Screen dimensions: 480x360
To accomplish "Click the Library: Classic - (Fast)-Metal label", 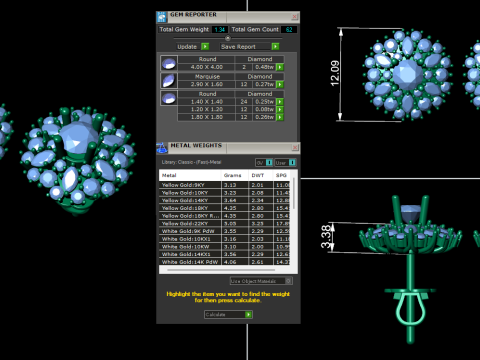I will [191, 162].
